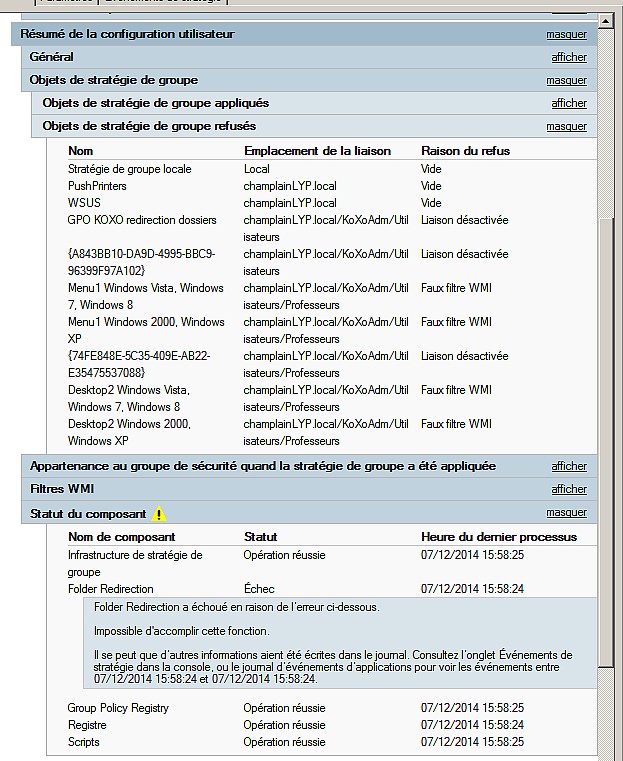Select Desktop2 Windows Vista, Windows 7 entry
623x761 pixels.
coord(129,398)
